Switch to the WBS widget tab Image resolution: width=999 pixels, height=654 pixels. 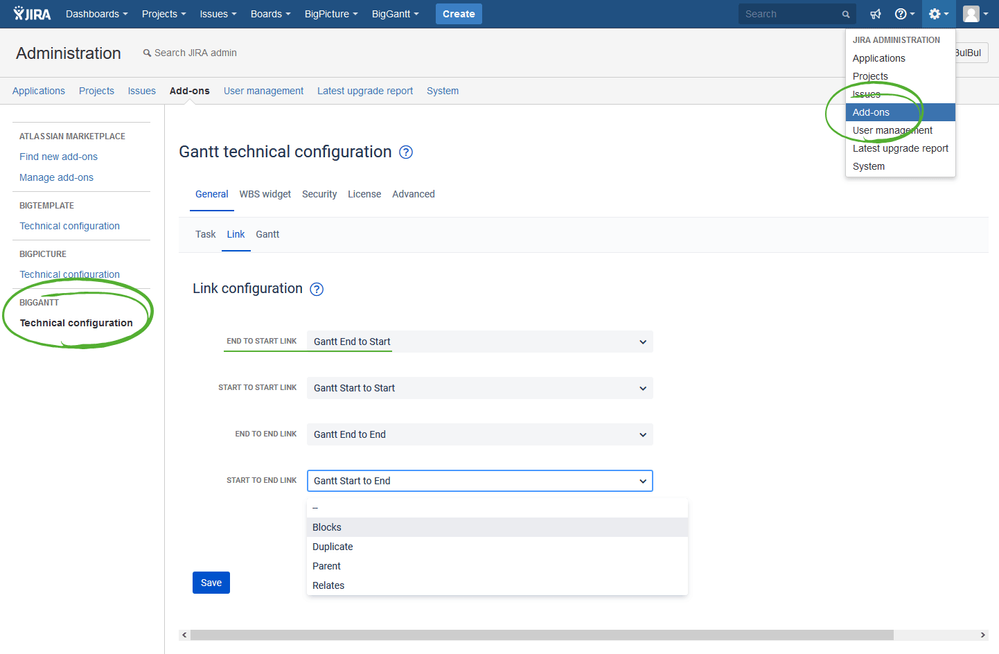[x=265, y=194]
